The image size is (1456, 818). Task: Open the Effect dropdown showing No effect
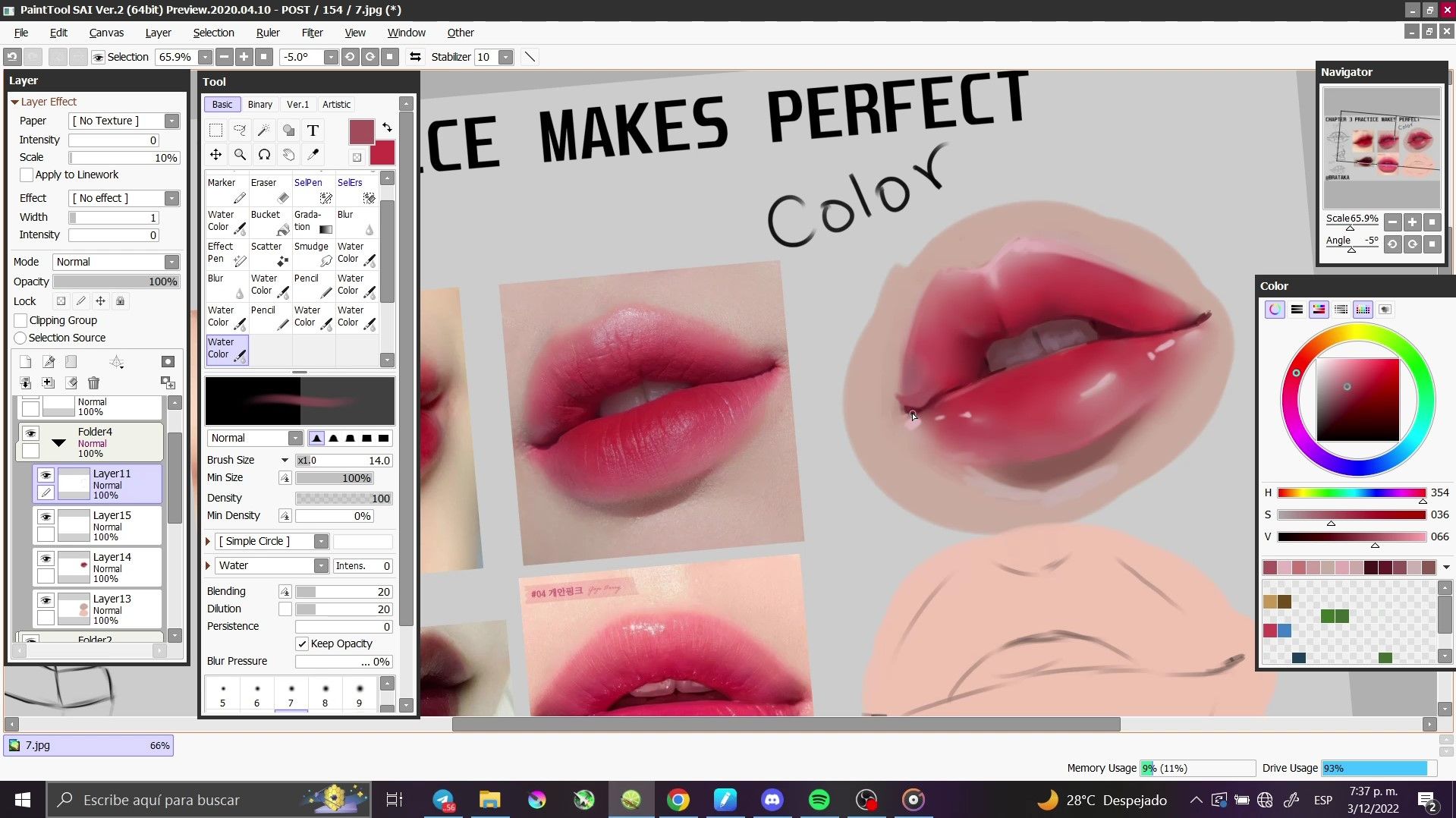click(x=171, y=198)
